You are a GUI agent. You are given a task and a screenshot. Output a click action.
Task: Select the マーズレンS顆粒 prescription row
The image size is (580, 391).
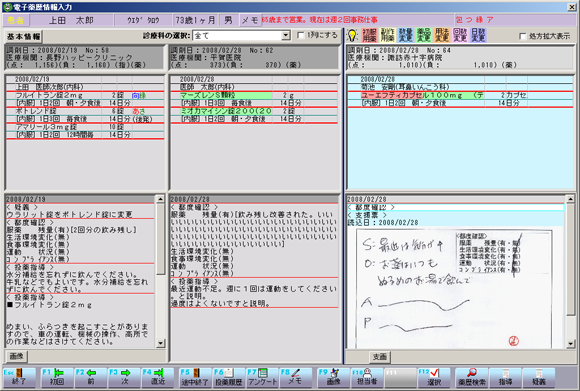point(254,95)
